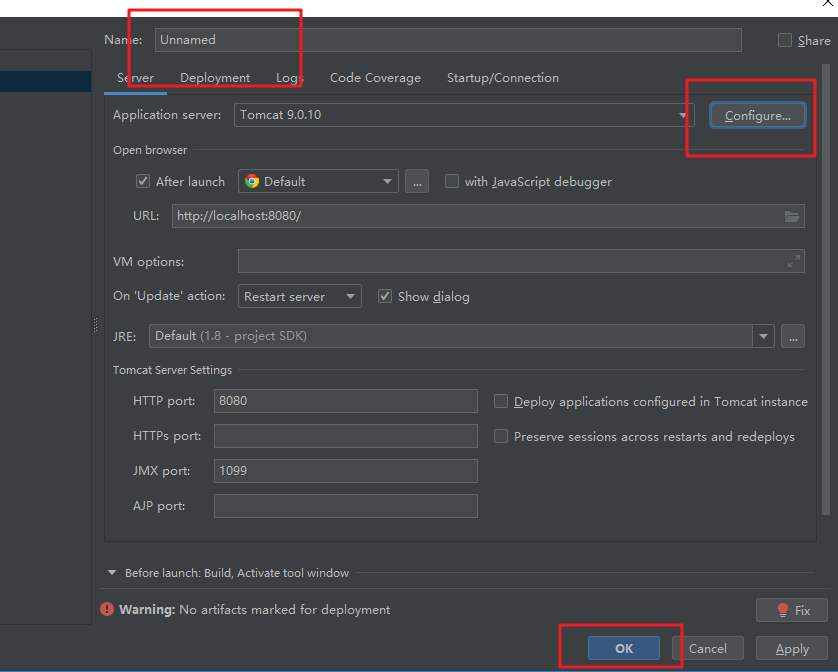Open the Application server Tomcat 9.0.10 dropdown
Screen dimensions: 838x672
coord(464,115)
